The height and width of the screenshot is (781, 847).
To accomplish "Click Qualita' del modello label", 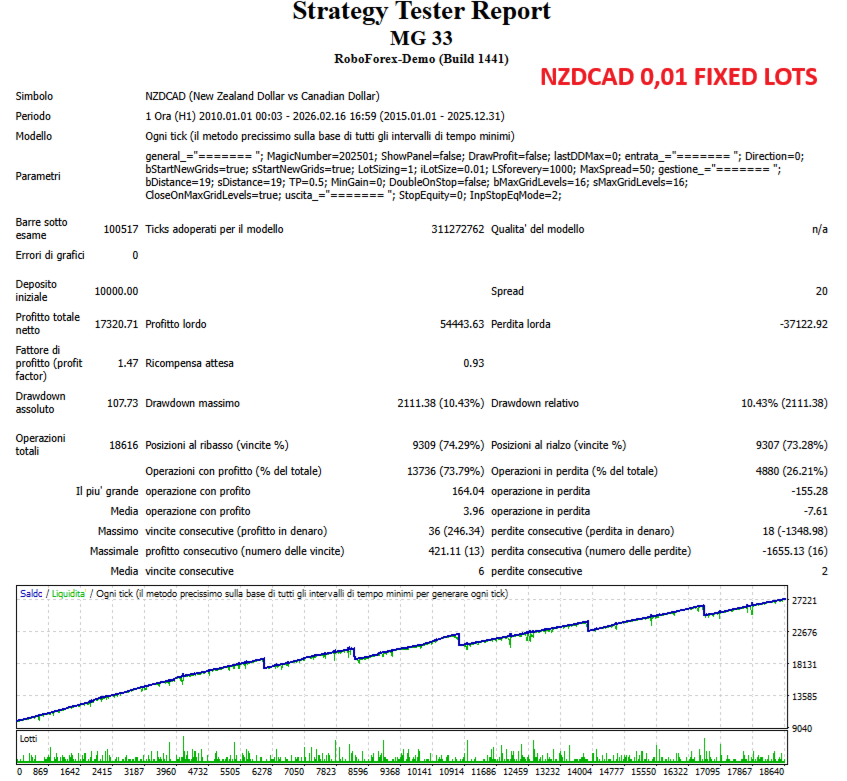I will tap(537, 229).
